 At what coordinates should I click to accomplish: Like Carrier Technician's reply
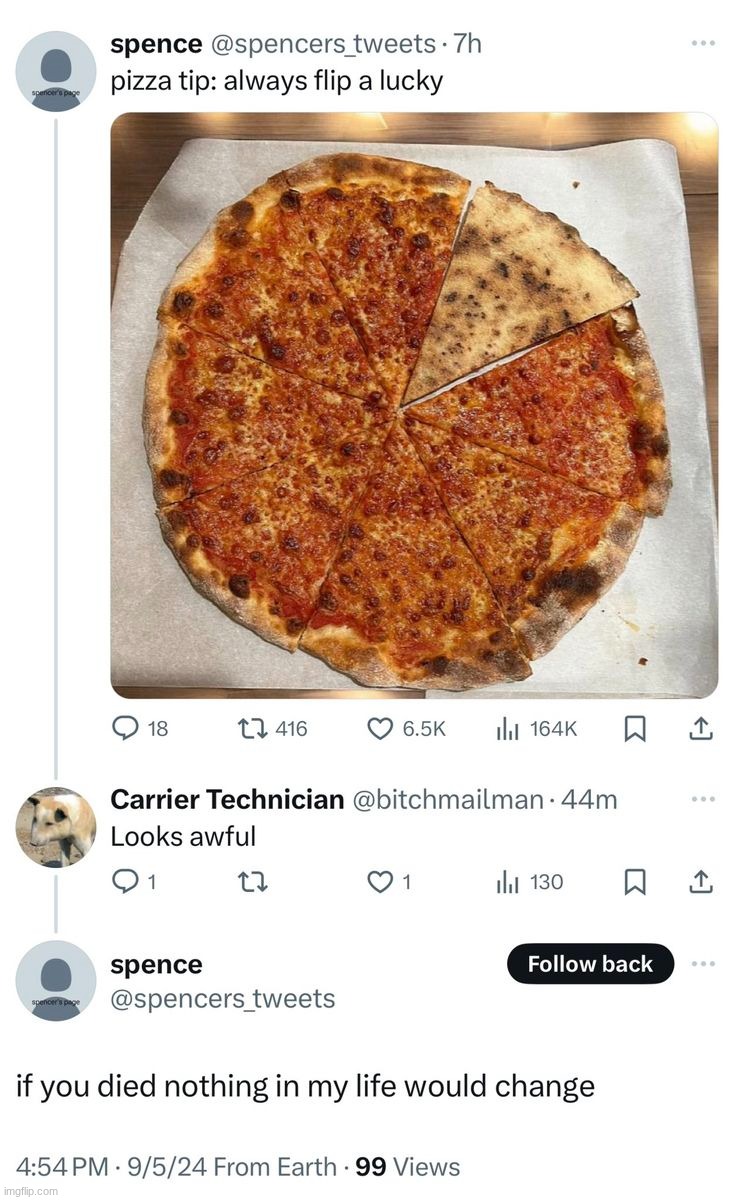click(x=389, y=882)
